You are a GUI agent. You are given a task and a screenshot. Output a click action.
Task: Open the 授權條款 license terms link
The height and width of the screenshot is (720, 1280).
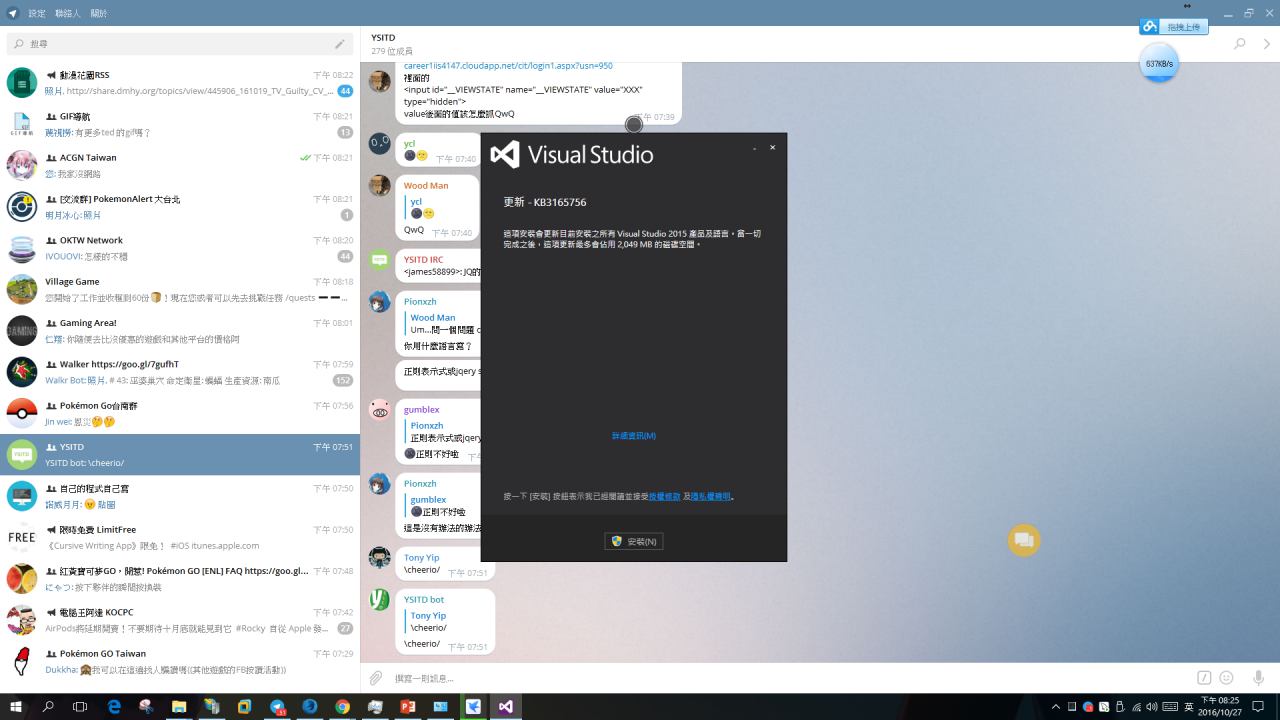[665, 497]
